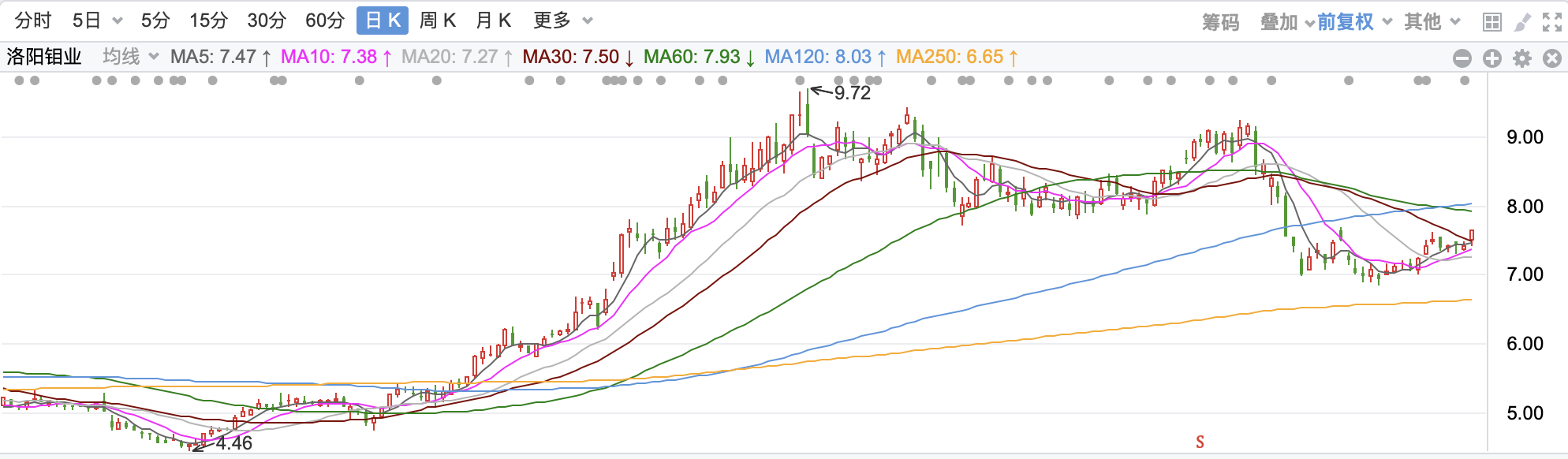The image size is (1568, 459).
Task: Open indicator settings gear icon
Action: coord(1522,58)
